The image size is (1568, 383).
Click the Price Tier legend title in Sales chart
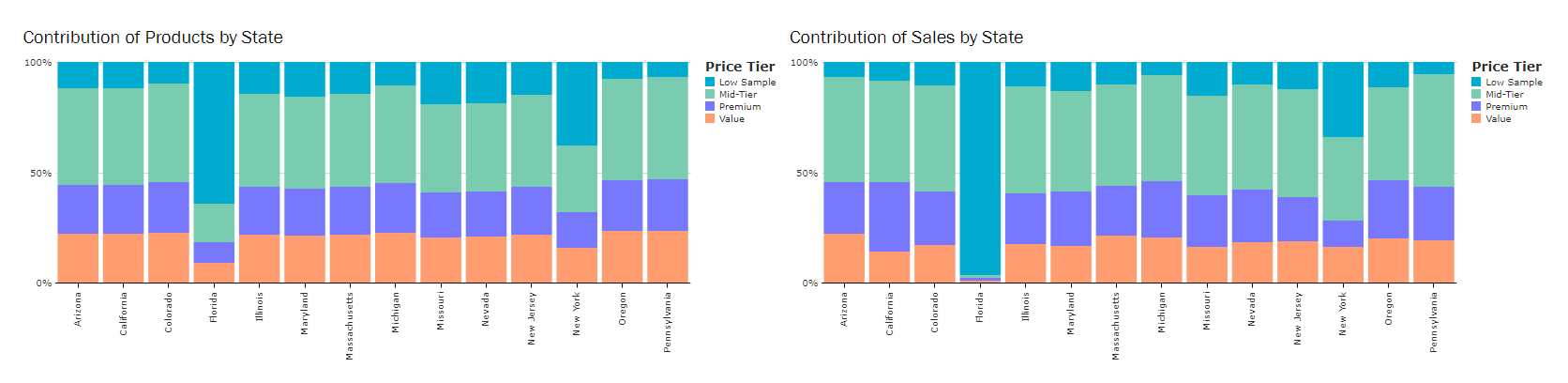click(x=1506, y=67)
